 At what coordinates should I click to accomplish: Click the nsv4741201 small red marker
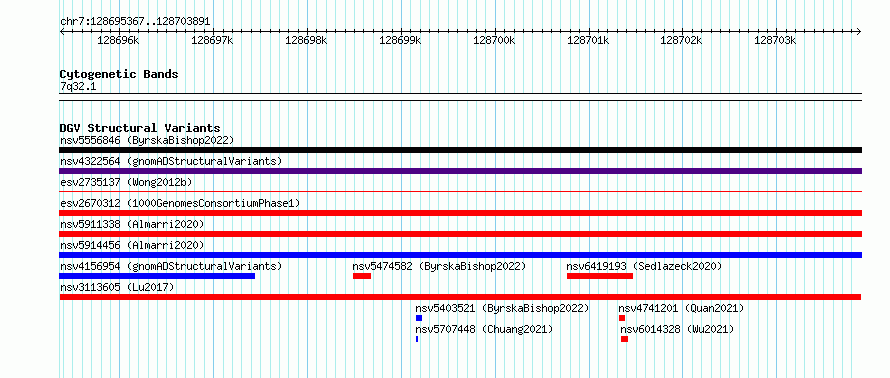tap(622, 318)
